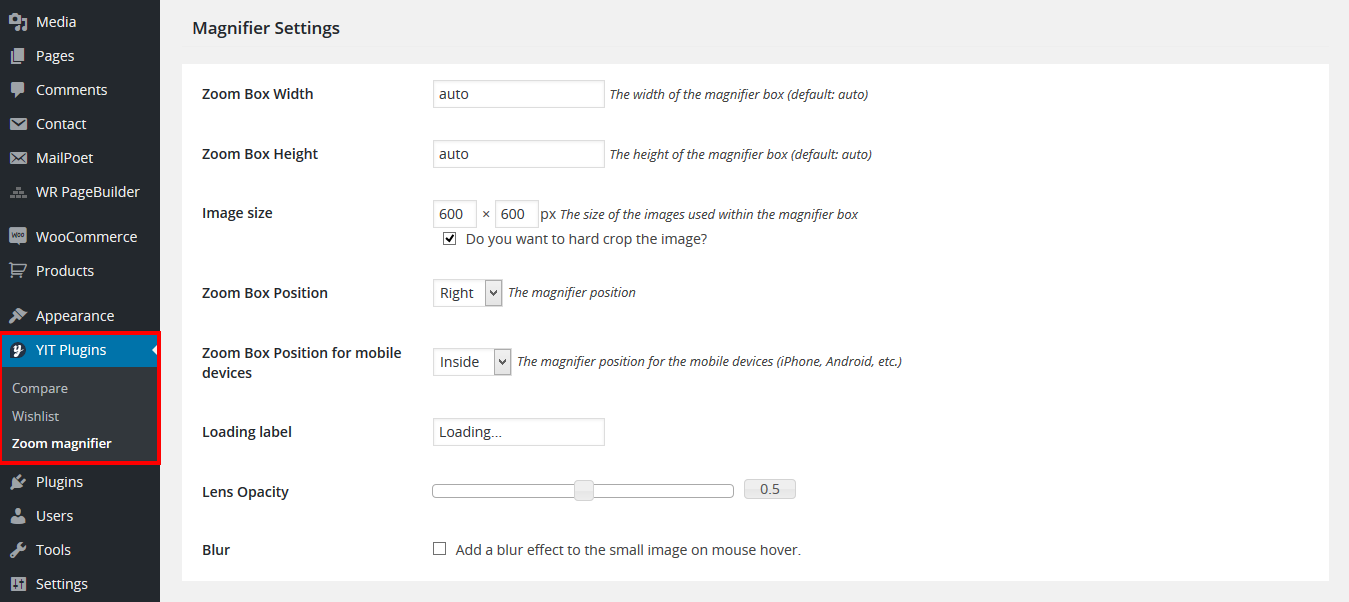The height and width of the screenshot is (602, 1349).
Task: Open the mobile Zoom Box Position dropdown
Action: point(471,361)
